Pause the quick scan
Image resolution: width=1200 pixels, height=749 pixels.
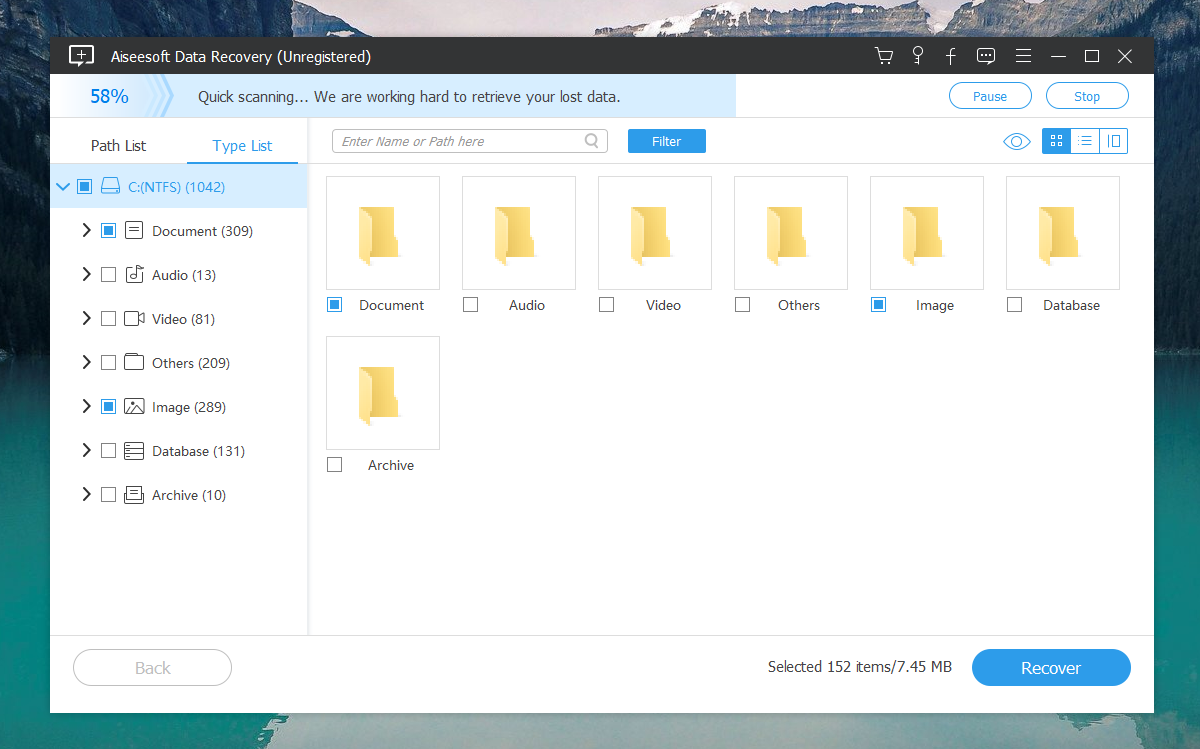[990, 95]
